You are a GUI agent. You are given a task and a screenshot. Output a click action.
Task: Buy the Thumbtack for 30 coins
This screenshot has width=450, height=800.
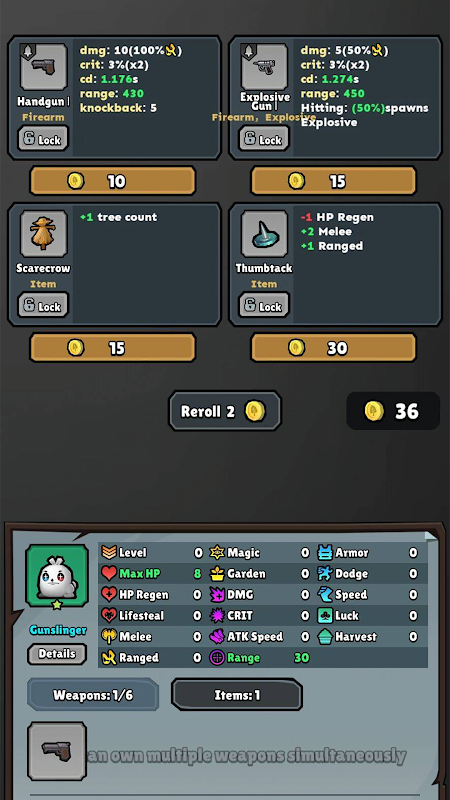click(x=334, y=347)
